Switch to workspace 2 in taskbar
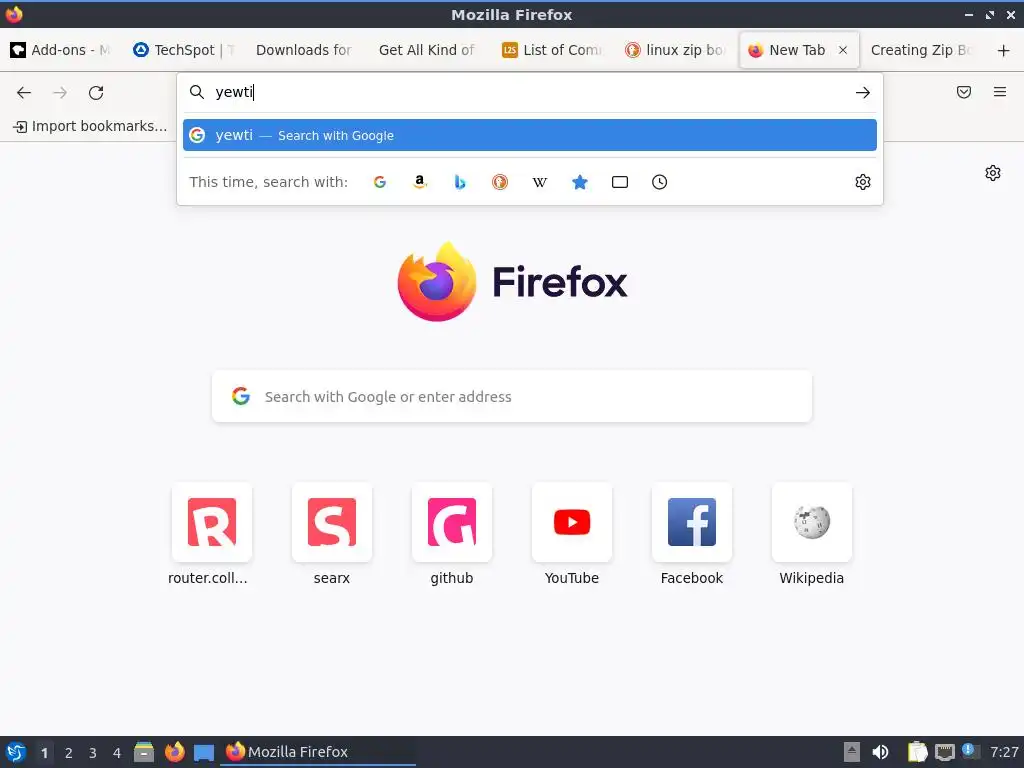This screenshot has width=1024, height=768. tap(69, 753)
